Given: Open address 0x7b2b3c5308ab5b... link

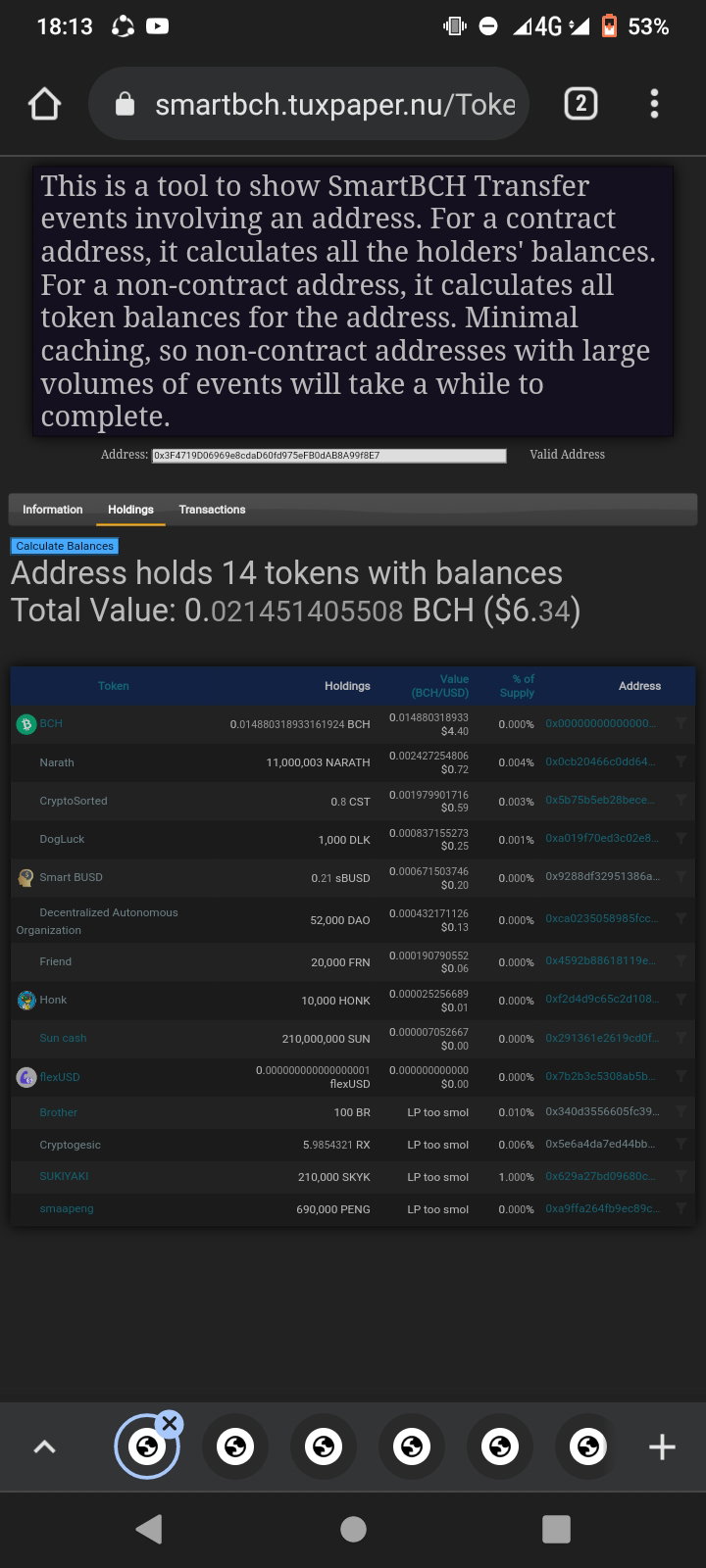Looking at the screenshot, I should point(601,1076).
